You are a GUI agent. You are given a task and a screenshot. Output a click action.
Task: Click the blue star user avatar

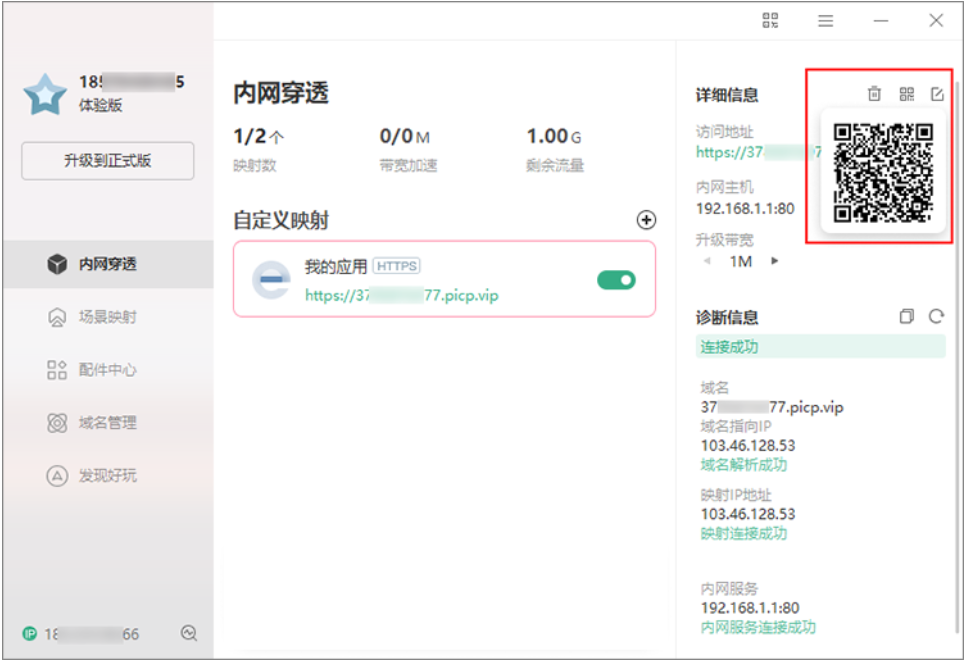click(45, 95)
